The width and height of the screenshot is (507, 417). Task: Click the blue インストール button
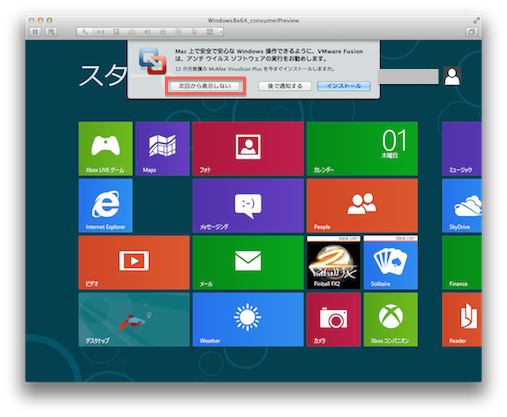[x=344, y=86]
